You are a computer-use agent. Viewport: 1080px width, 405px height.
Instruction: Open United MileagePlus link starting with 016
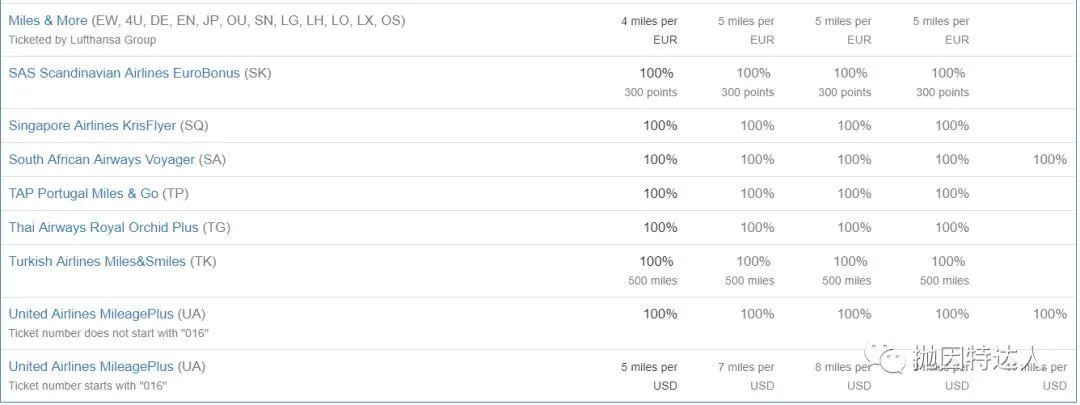[x=91, y=366]
